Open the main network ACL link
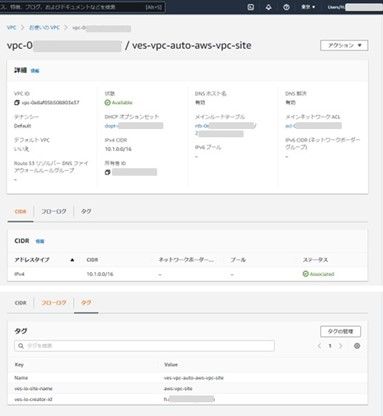The width and height of the screenshot is (383, 416). click(313, 126)
